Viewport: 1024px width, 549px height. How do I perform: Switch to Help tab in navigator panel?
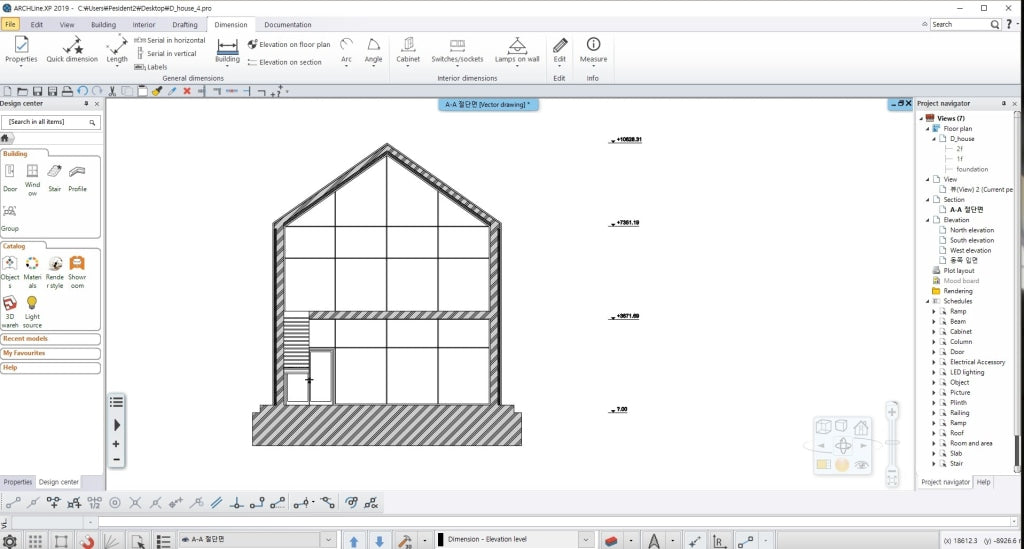tap(983, 482)
